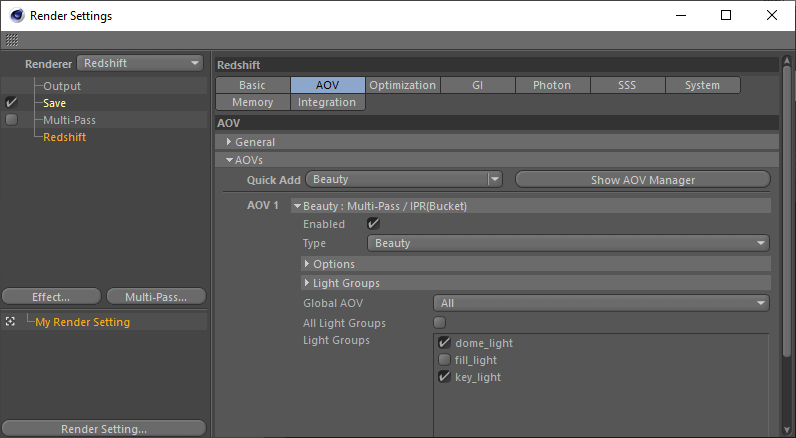Open the System tab
The width and height of the screenshot is (796, 438).
click(703, 85)
